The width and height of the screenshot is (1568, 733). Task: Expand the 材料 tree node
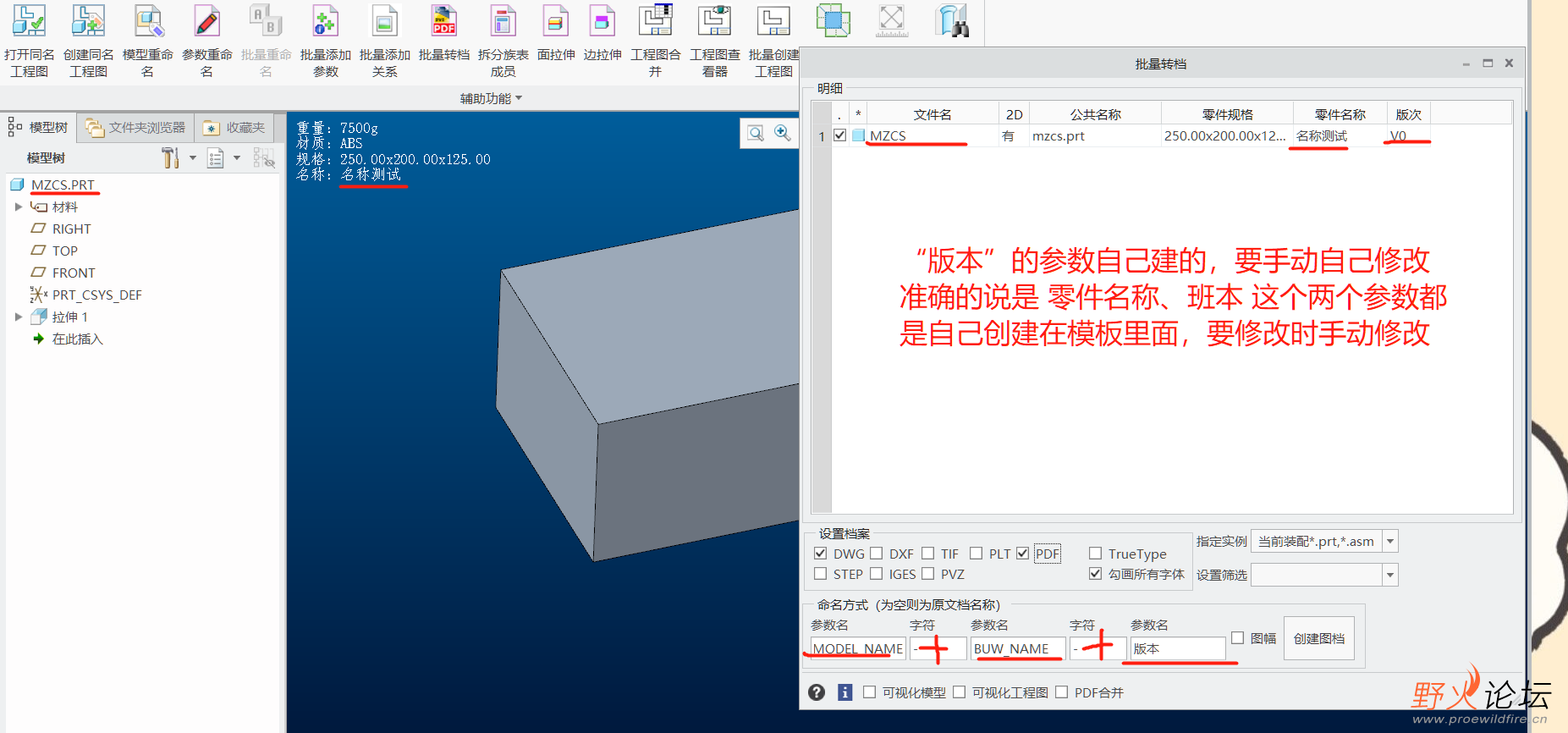(19, 207)
